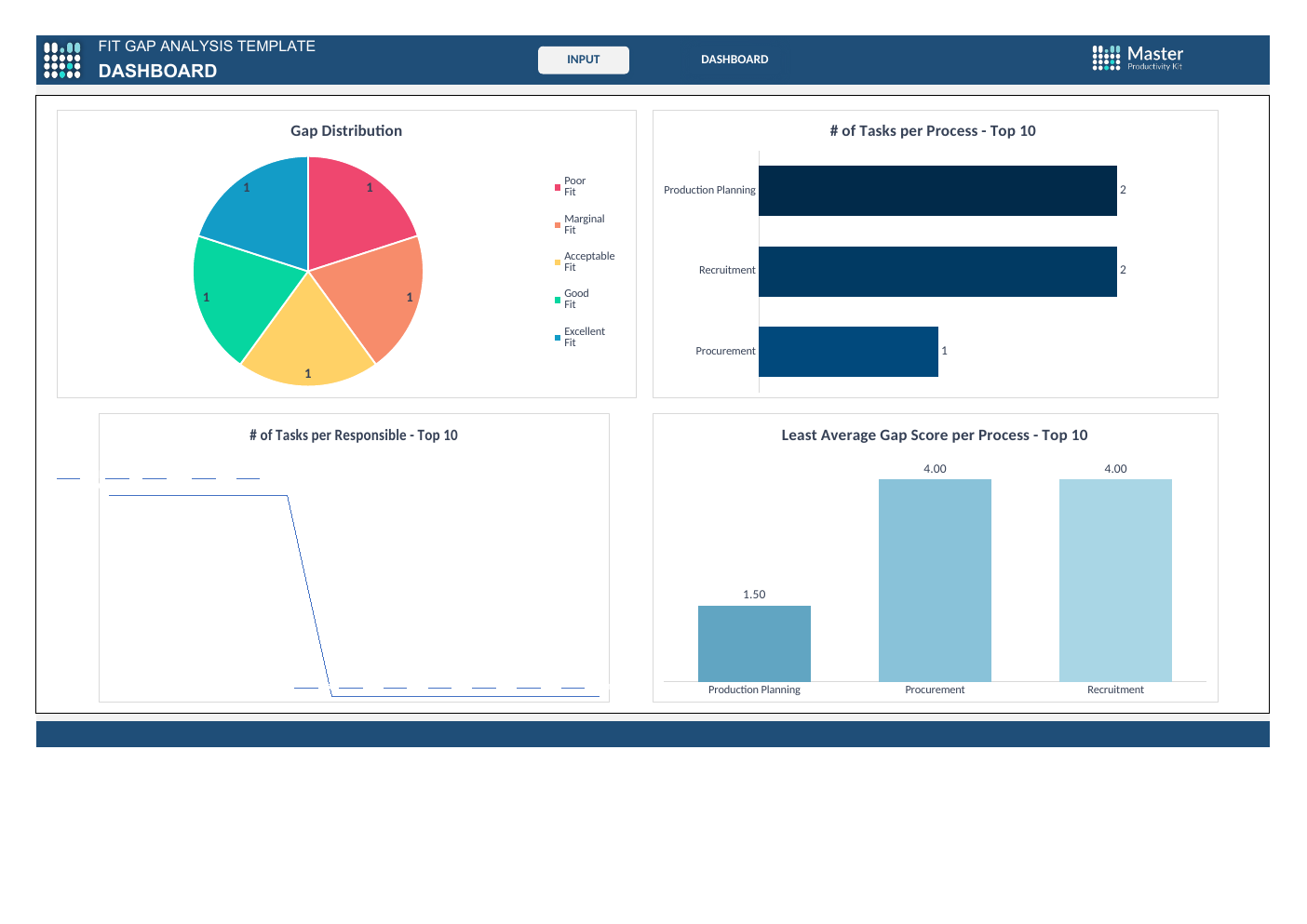Click the 'Gap Distribution' chart title

[x=346, y=131]
